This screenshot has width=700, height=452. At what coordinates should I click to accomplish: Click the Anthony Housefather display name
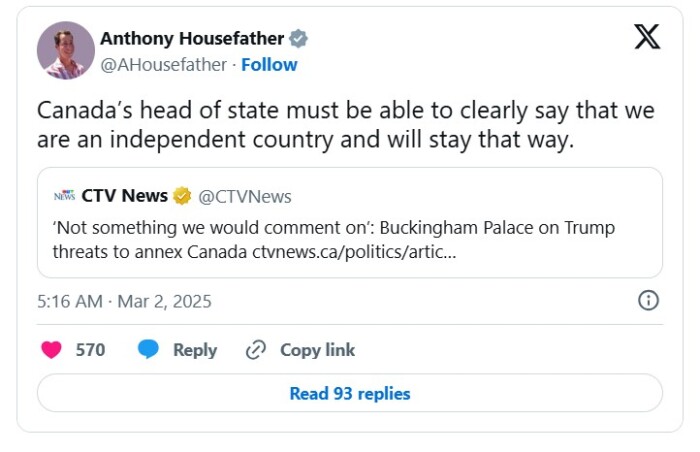coord(192,38)
